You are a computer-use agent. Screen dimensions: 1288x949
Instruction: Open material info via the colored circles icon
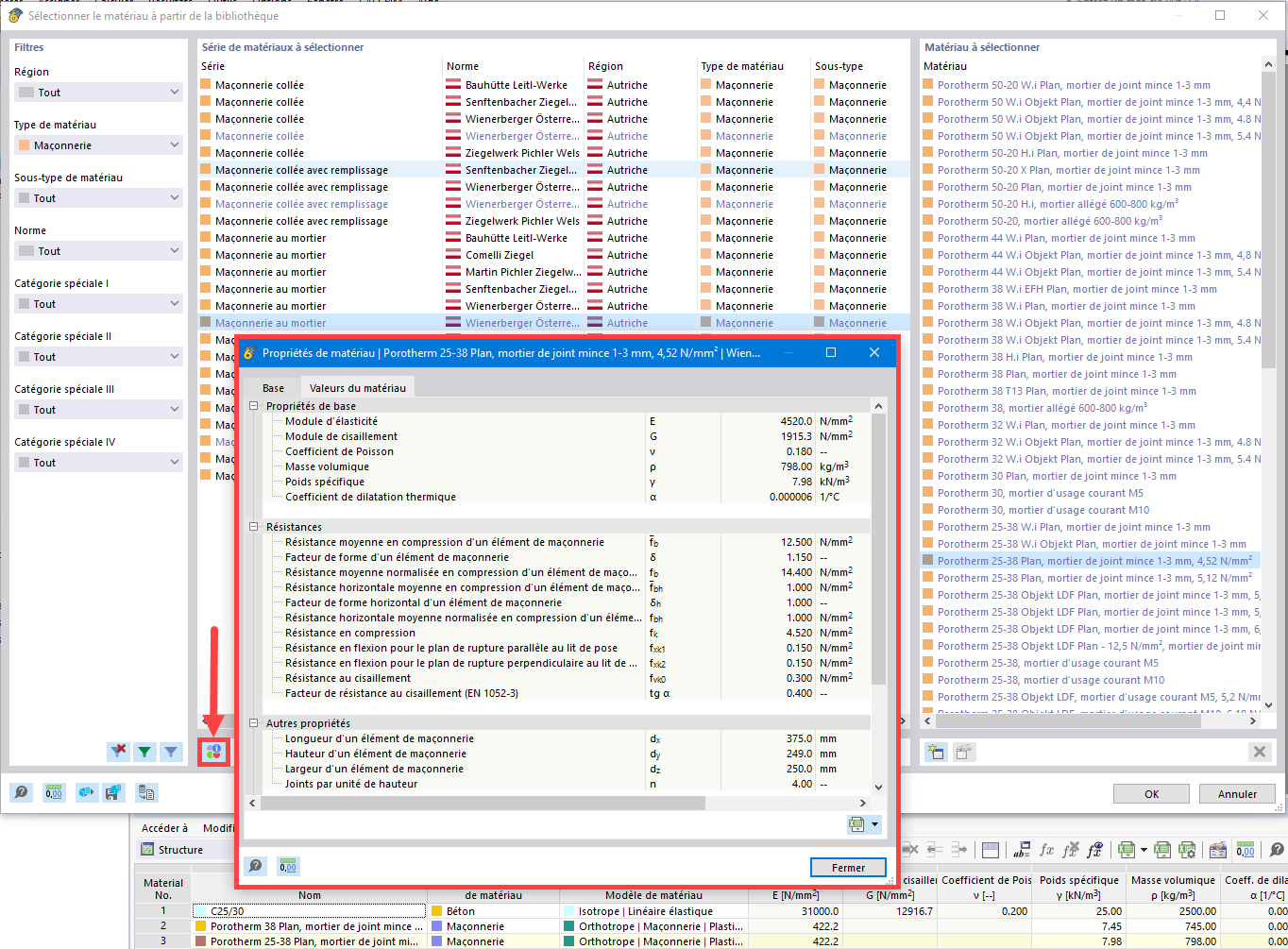(x=213, y=752)
